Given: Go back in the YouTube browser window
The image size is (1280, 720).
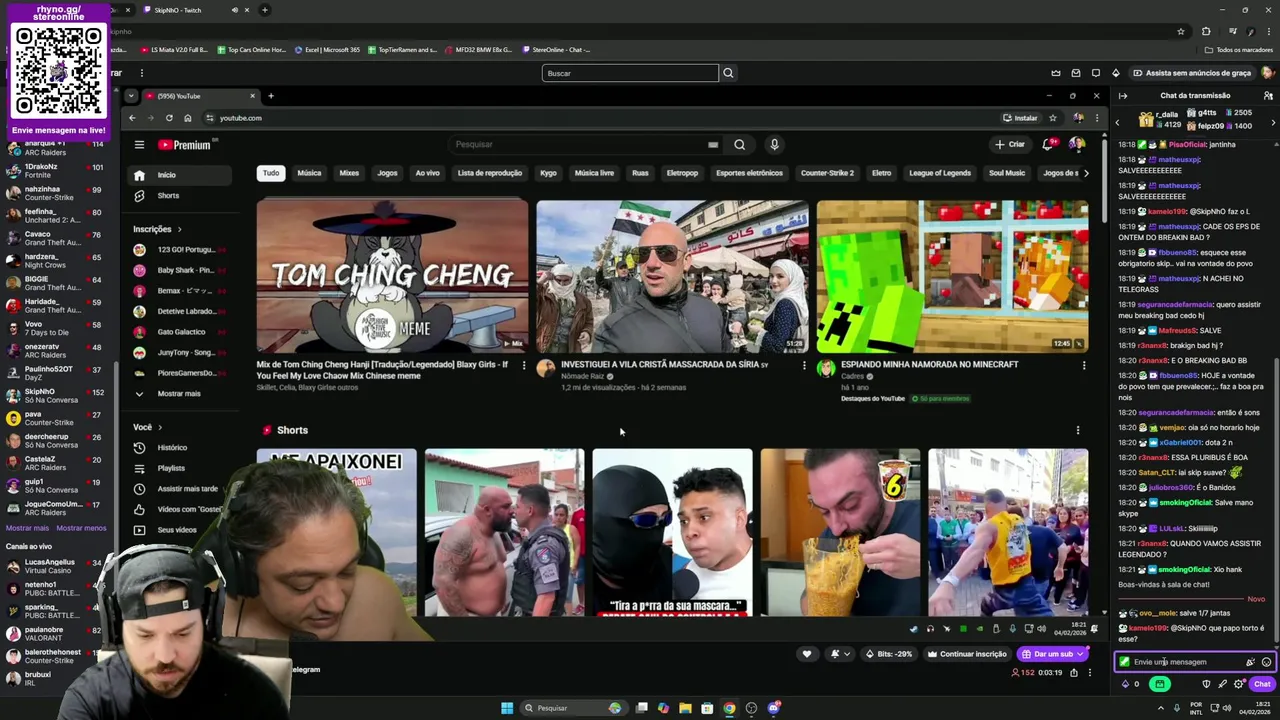Looking at the screenshot, I should [132, 118].
